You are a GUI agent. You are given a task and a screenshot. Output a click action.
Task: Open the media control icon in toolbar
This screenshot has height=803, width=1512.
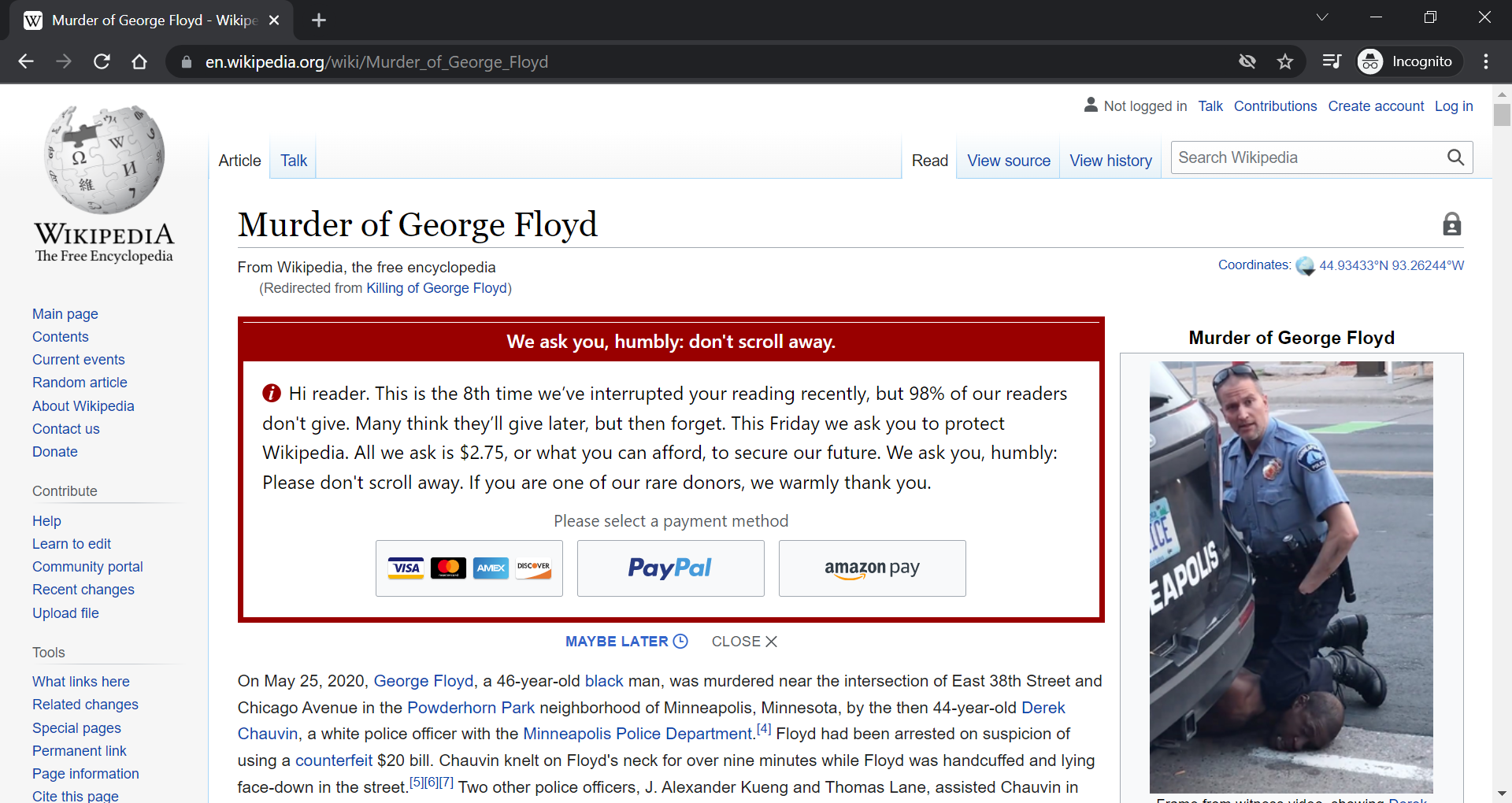pyautogui.click(x=1332, y=61)
